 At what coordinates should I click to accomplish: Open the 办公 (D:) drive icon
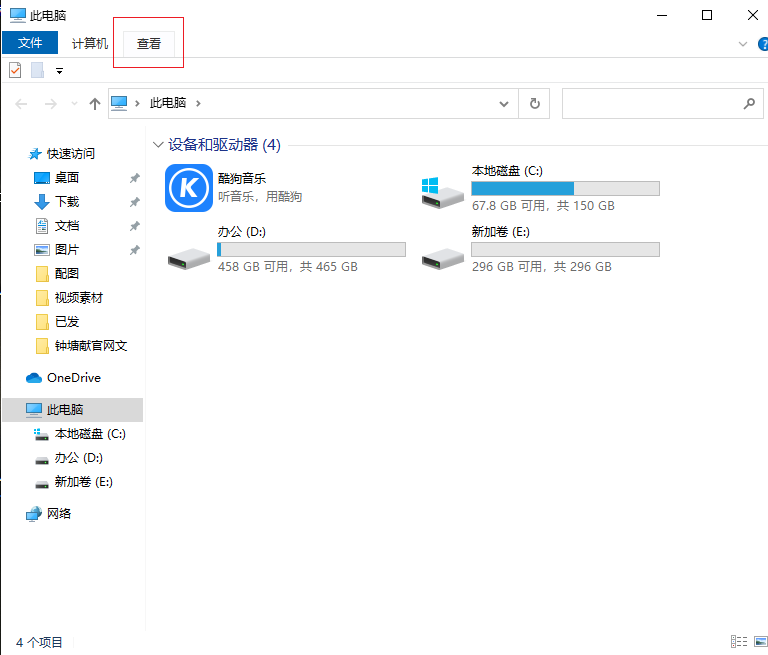click(x=189, y=257)
